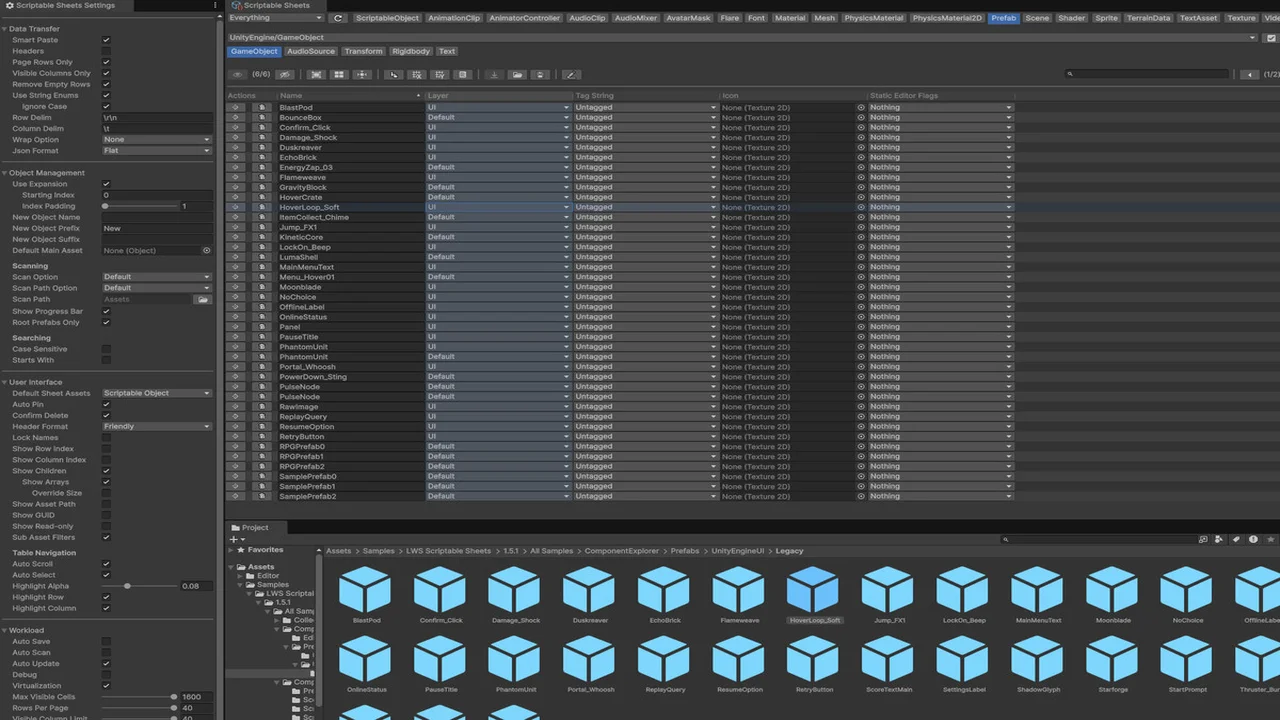Click the show-all-columns eye icon in the toolbar

pos(237,74)
